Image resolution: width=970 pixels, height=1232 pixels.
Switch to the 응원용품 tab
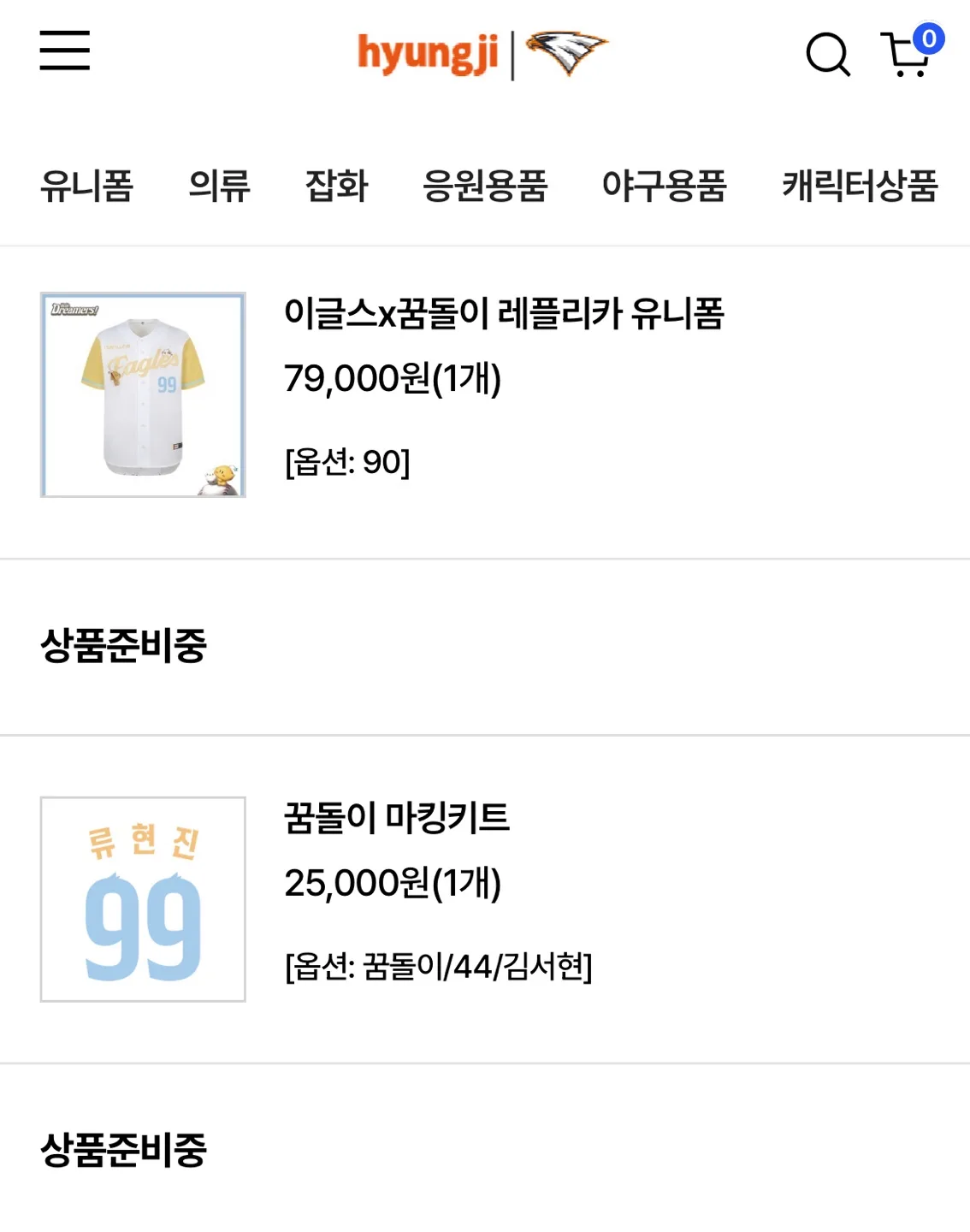(485, 186)
